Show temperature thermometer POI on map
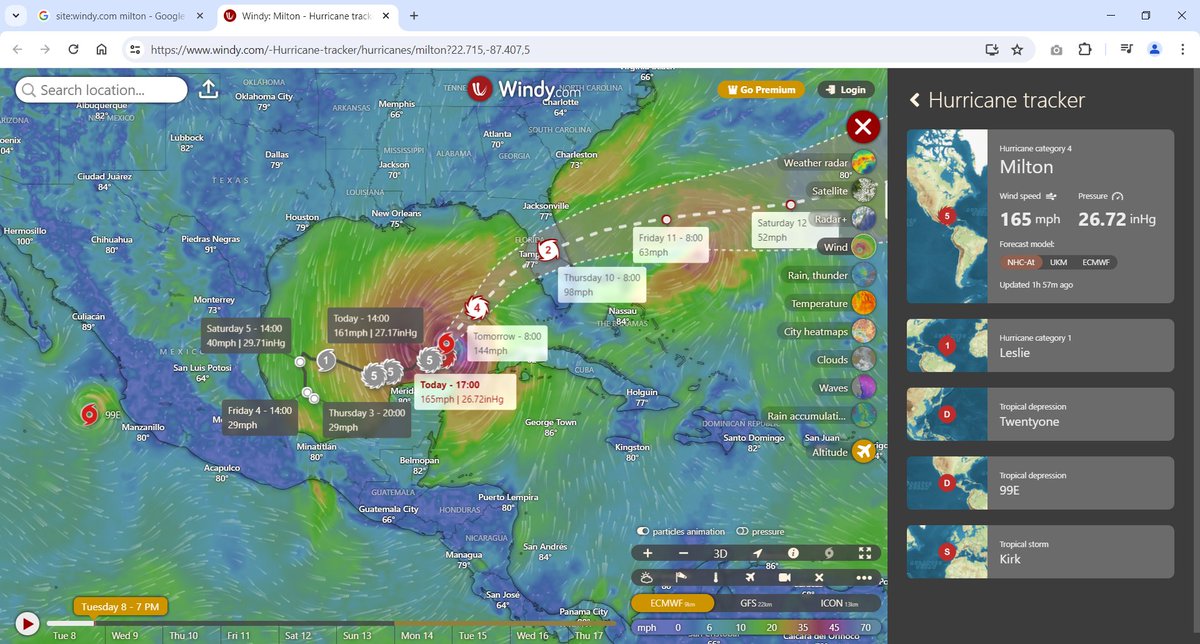Screen dimensions: 1200x644 point(716,577)
